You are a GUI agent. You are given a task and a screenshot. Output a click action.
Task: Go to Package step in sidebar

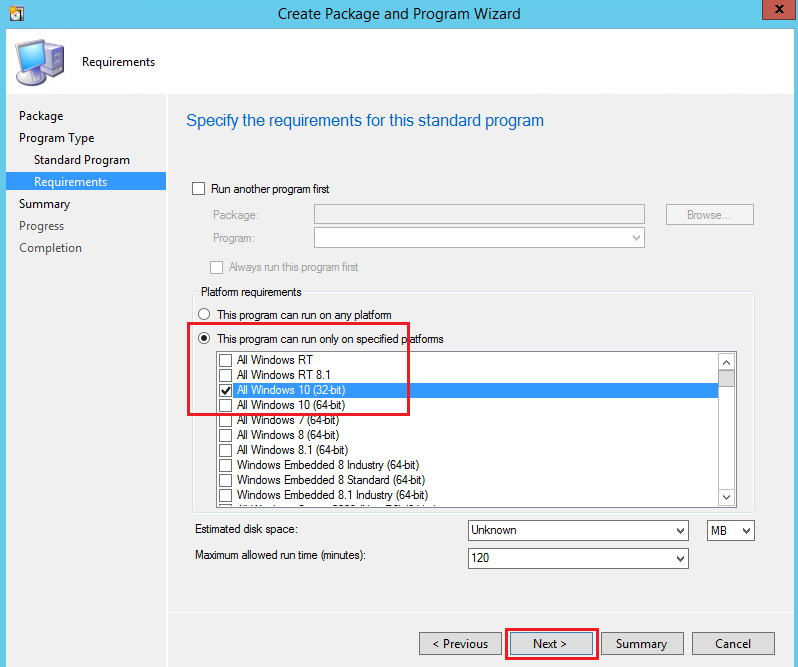(41, 116)
